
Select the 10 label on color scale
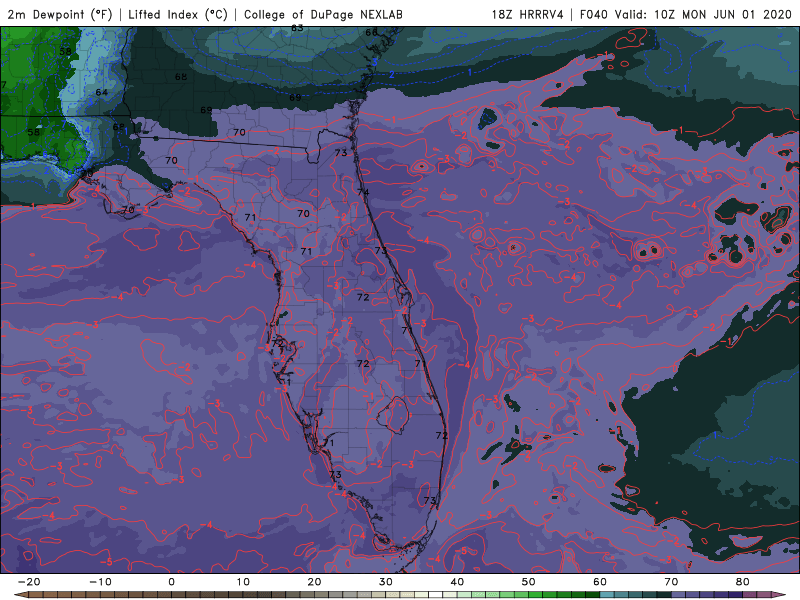[243, 582]
